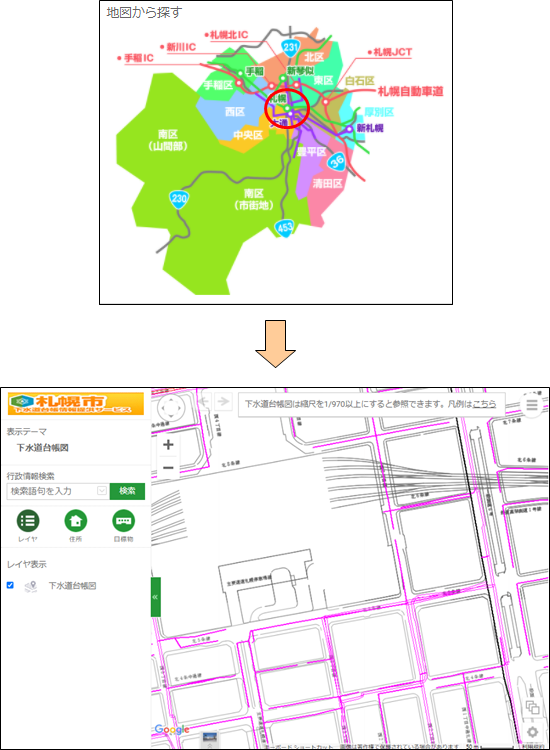This screenshot has height=750, width=550.
Task: Select 厚別区 on the ward map
Action: pyautogui.click(x=379, y=112)
